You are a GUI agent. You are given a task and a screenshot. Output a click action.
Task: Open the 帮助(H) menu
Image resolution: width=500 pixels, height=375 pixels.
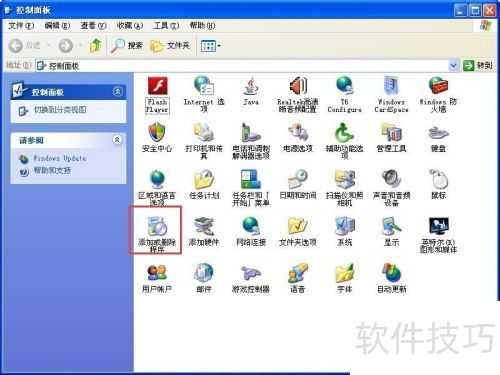coord(202,25)
